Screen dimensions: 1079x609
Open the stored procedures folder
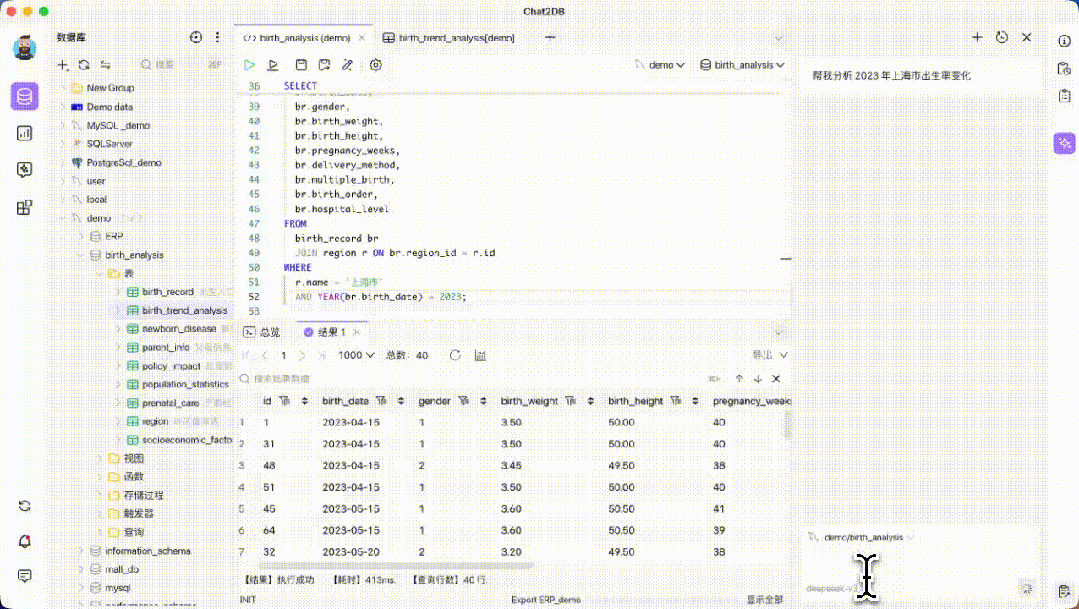tap(143, 495)
